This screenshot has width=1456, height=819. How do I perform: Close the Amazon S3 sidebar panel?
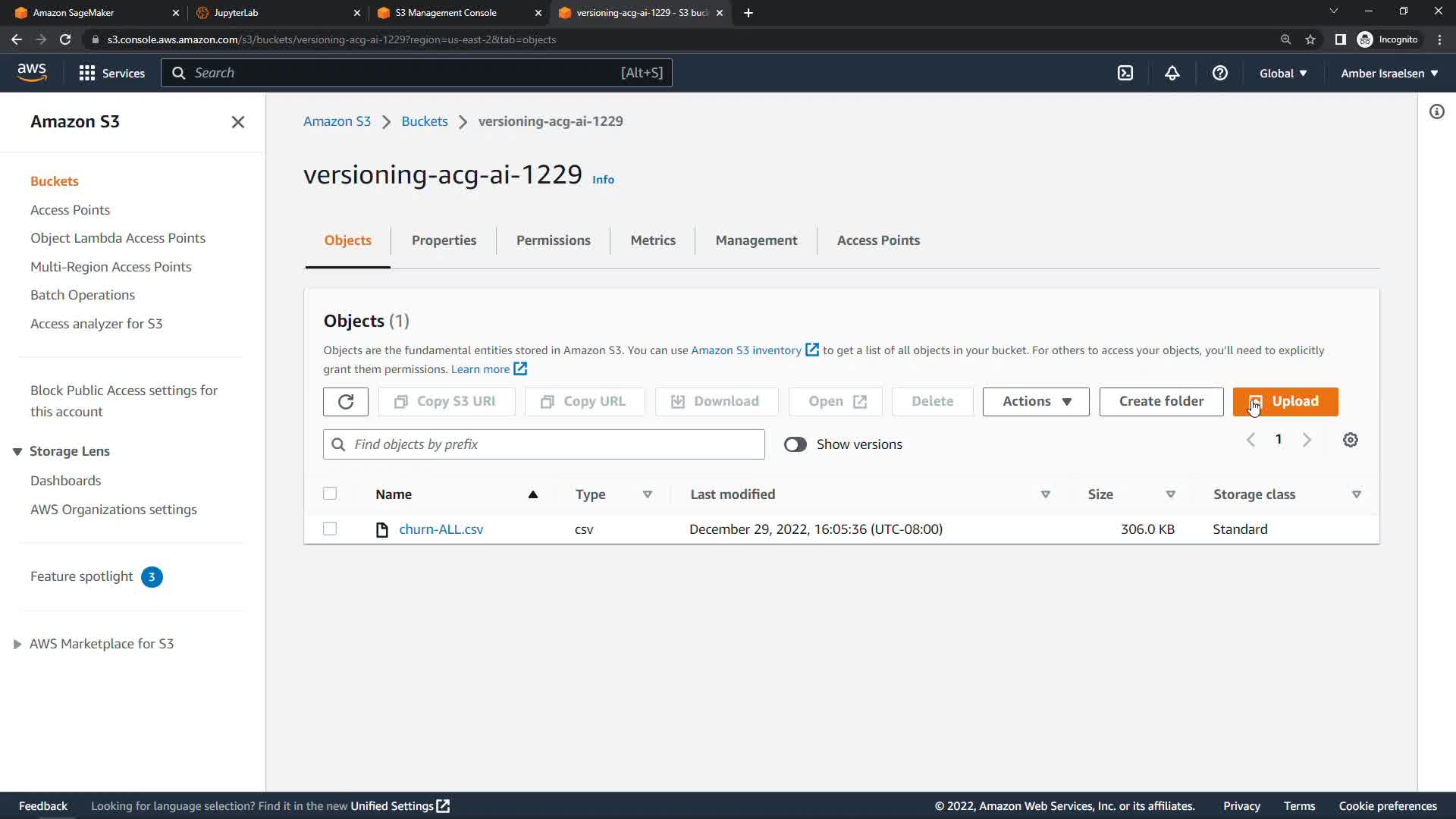[237, 122]
